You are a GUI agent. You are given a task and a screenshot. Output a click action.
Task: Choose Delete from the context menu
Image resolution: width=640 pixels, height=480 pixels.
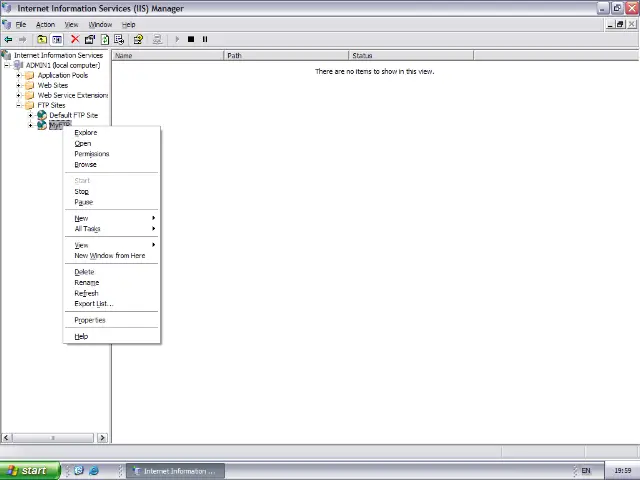[111, 272]
